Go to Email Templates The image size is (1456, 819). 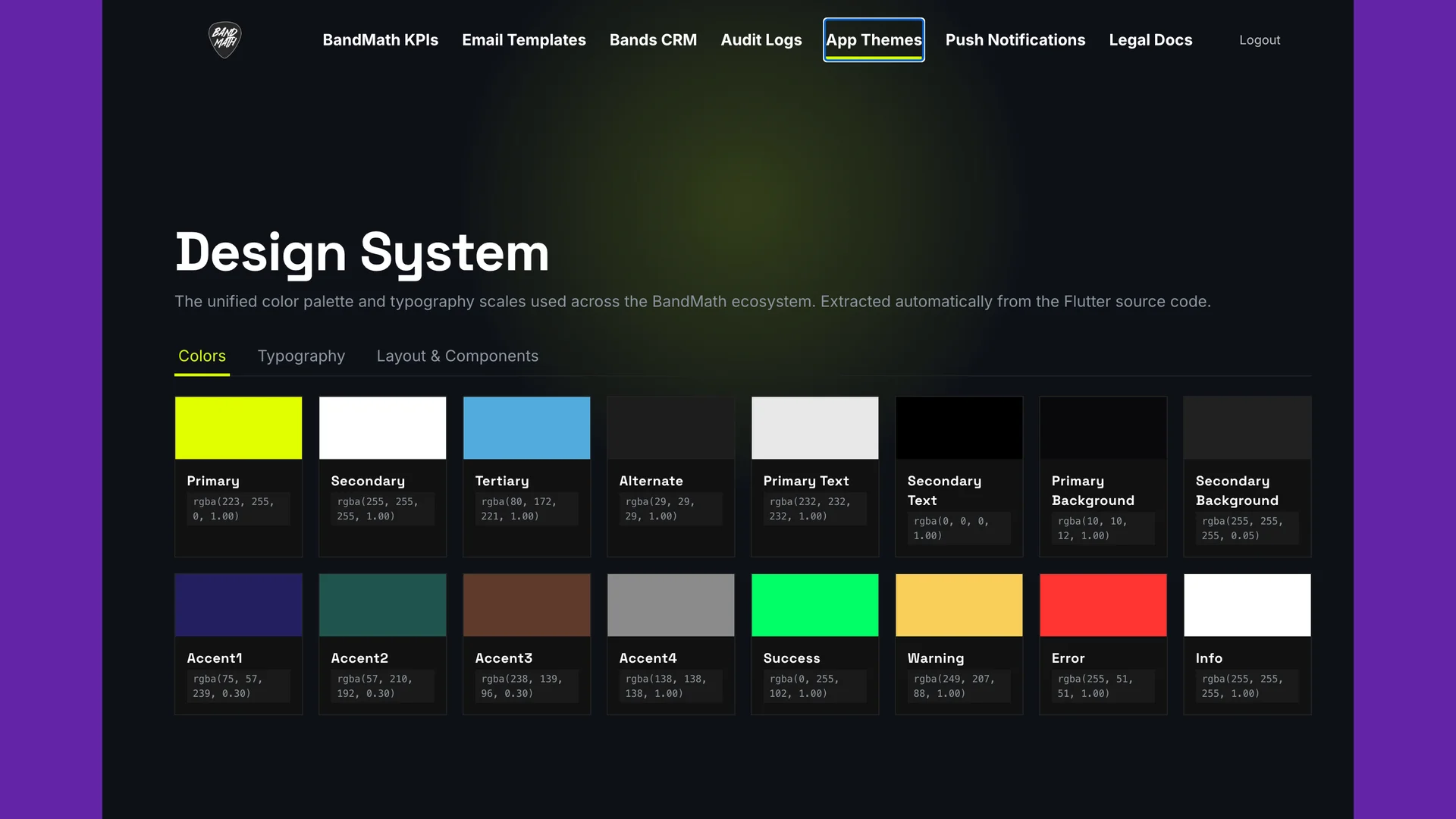point(523,39)
